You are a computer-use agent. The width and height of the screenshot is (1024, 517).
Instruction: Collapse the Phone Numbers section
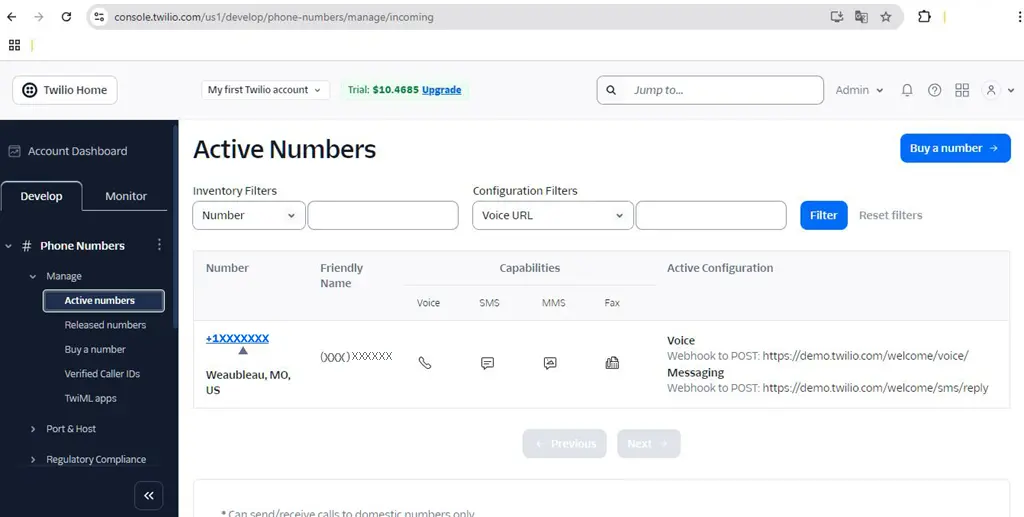pos(8,246)
